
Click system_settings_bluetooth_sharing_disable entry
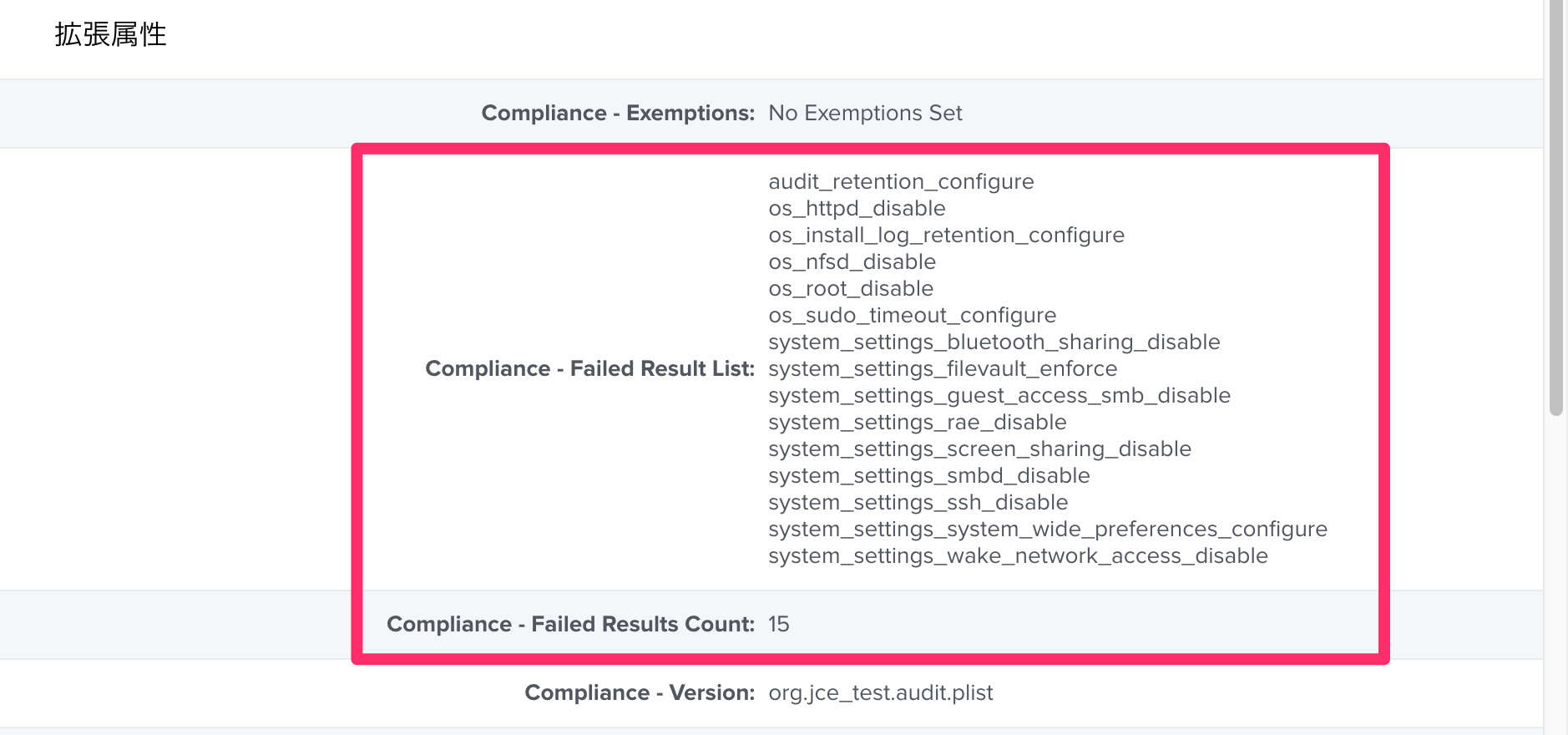[994, 342]
